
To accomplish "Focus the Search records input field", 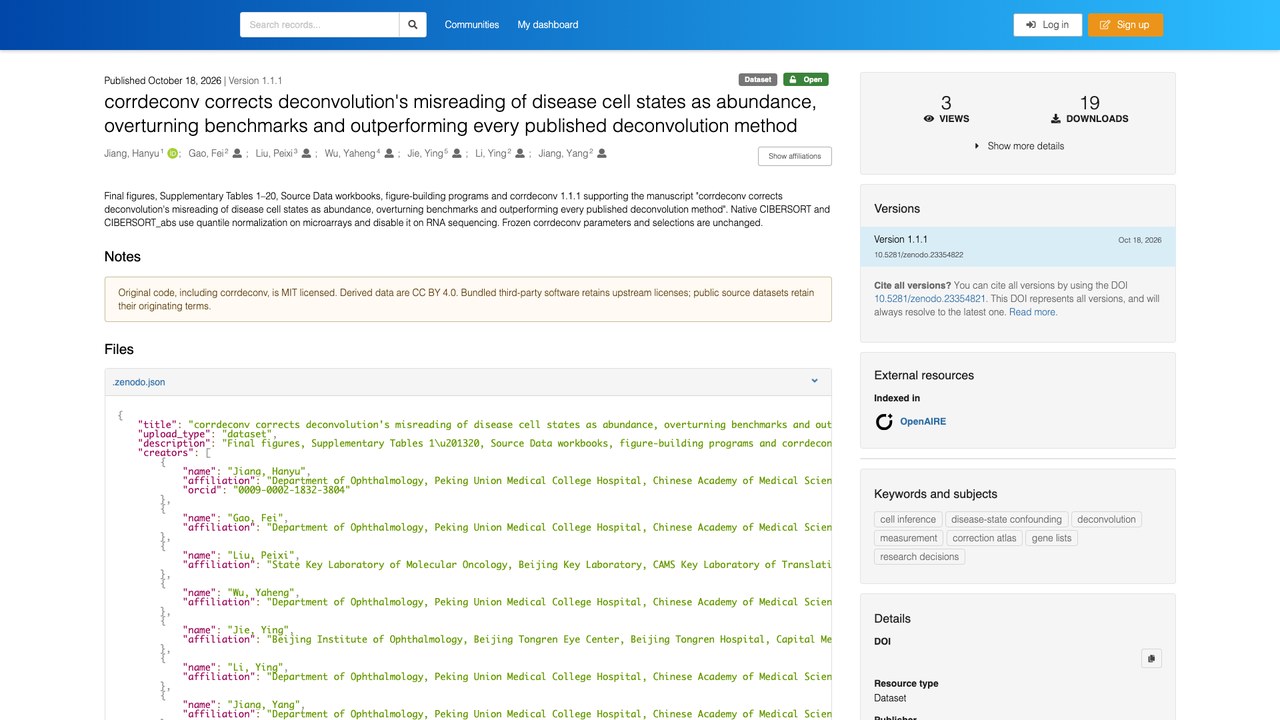I will pos(319,25).
